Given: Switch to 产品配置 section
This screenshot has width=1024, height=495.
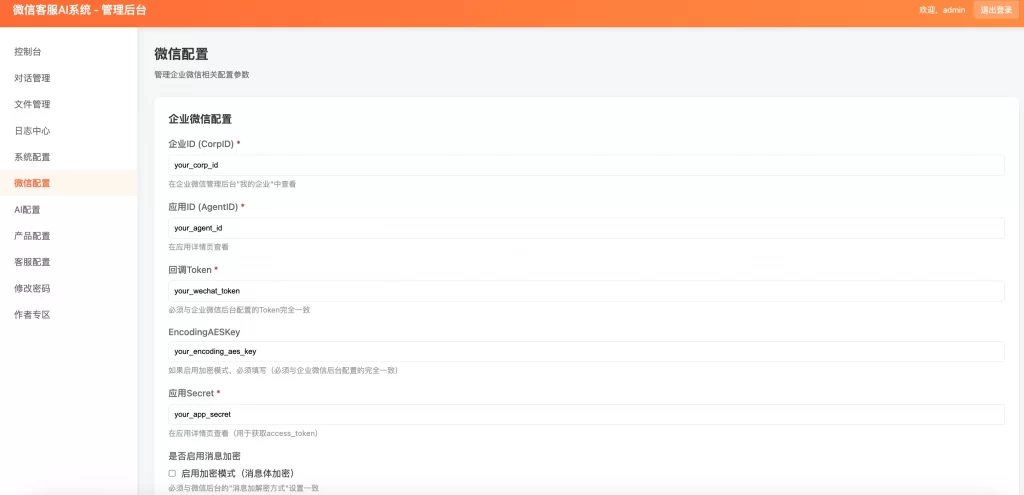Looking at the screenshot, I should coord(32,236).
